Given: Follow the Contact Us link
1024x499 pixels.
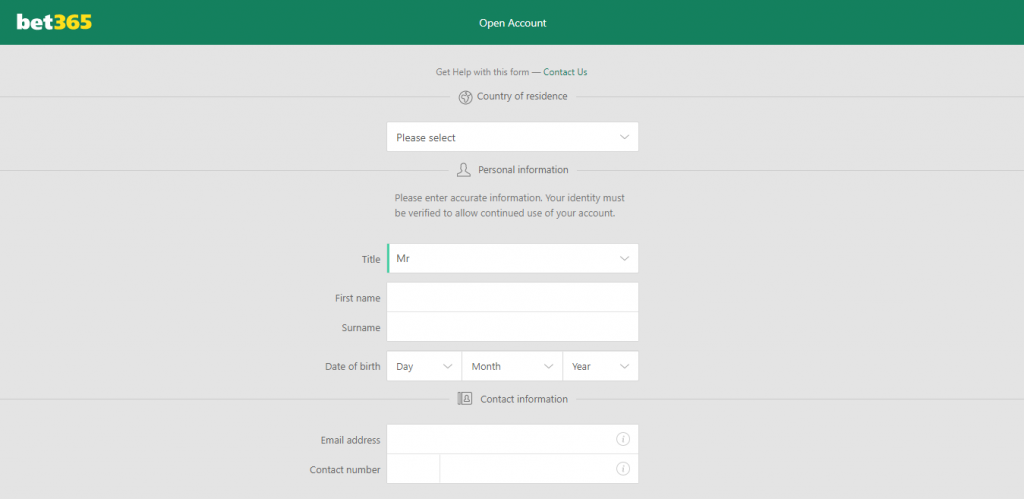Looking at the screenshot, I should coord(565,72).
